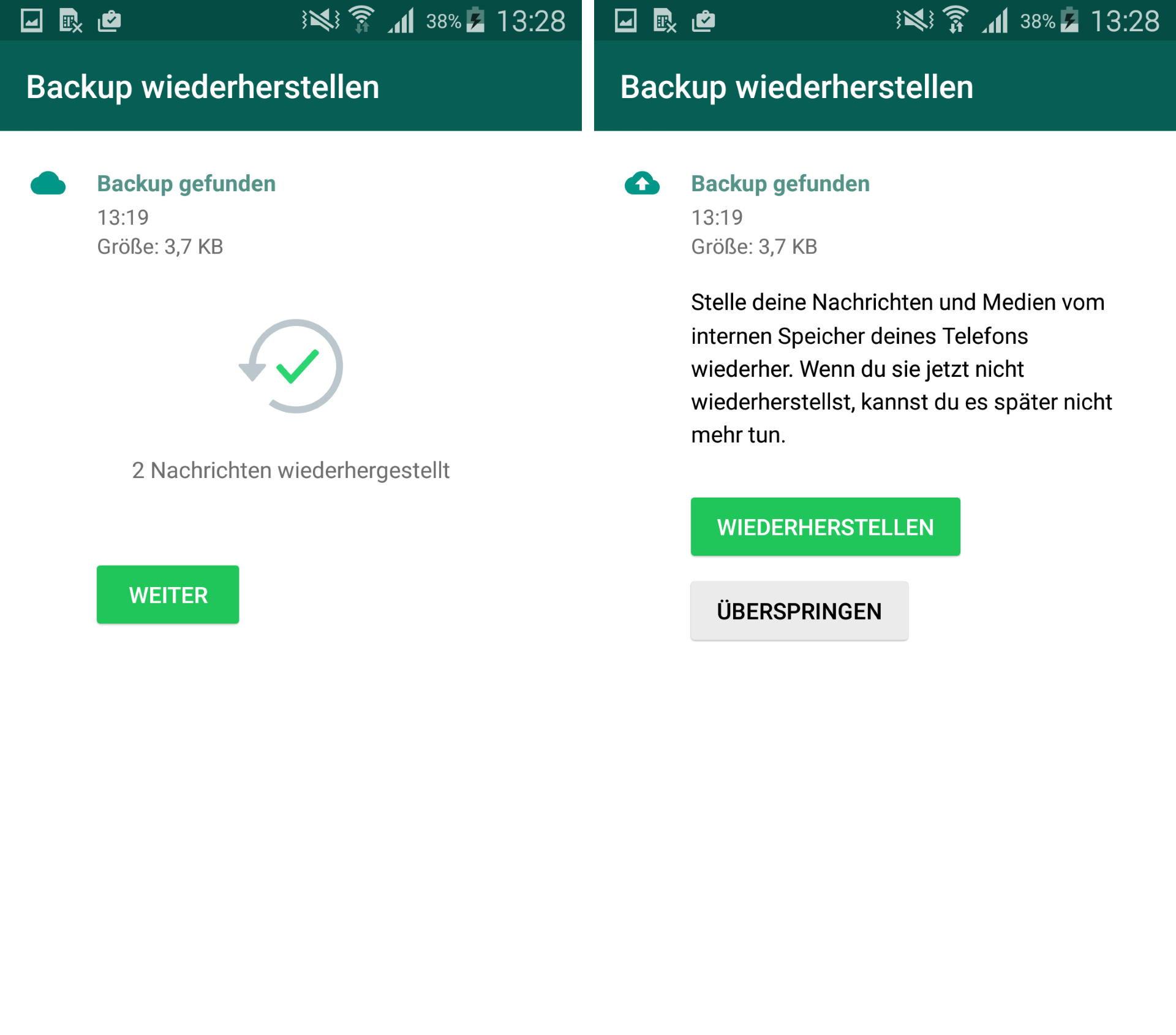Click the right 'Backup wiederherstellen' title
The height and width of the screenshot is (1035, 1176).
point(797,86)
